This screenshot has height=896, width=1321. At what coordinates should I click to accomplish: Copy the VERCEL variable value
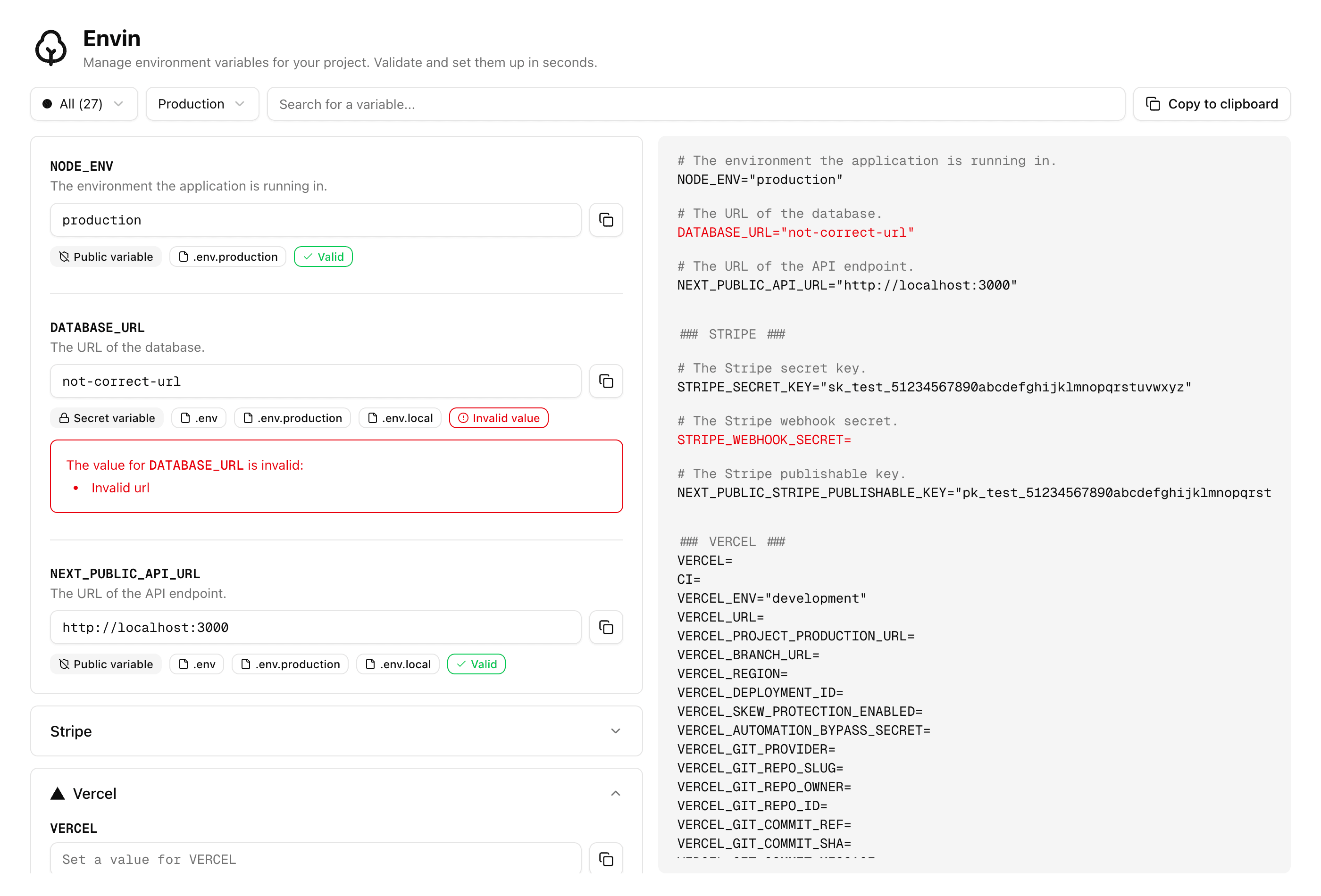(x=606, y=859)
